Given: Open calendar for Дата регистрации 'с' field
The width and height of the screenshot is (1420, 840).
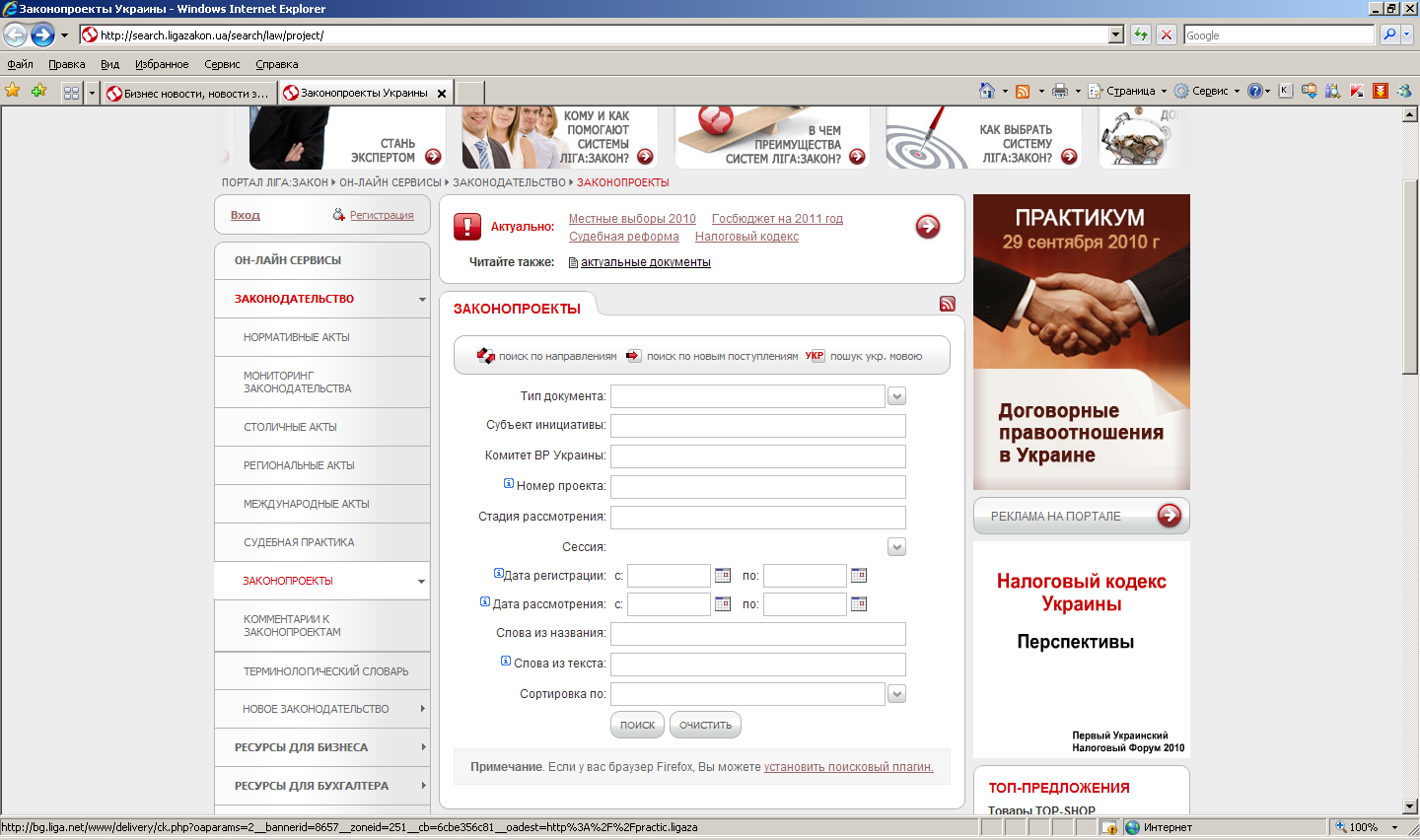Looking at the screenshot, I should (723, 575).
